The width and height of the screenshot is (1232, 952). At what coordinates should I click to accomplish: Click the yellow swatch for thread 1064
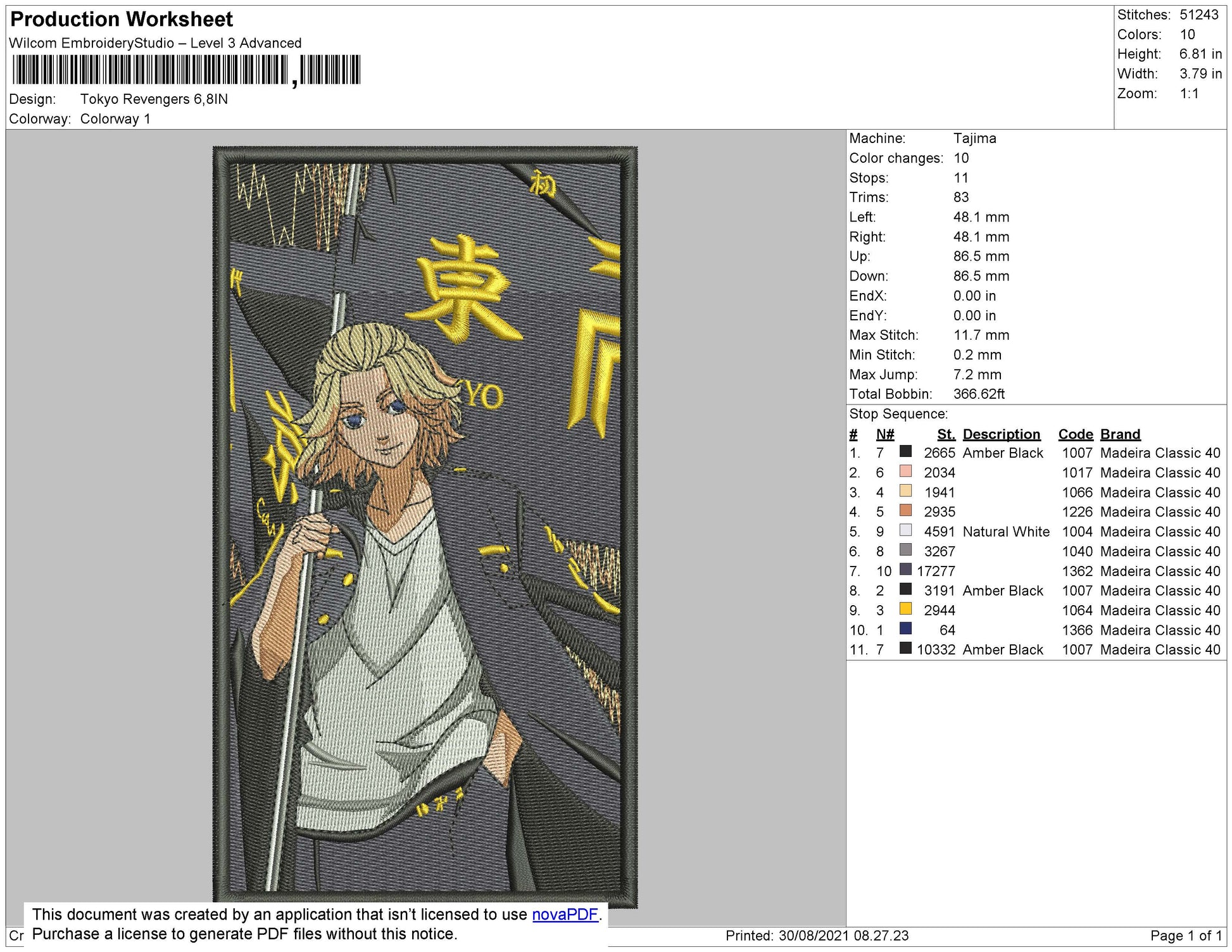pos(906,609)
